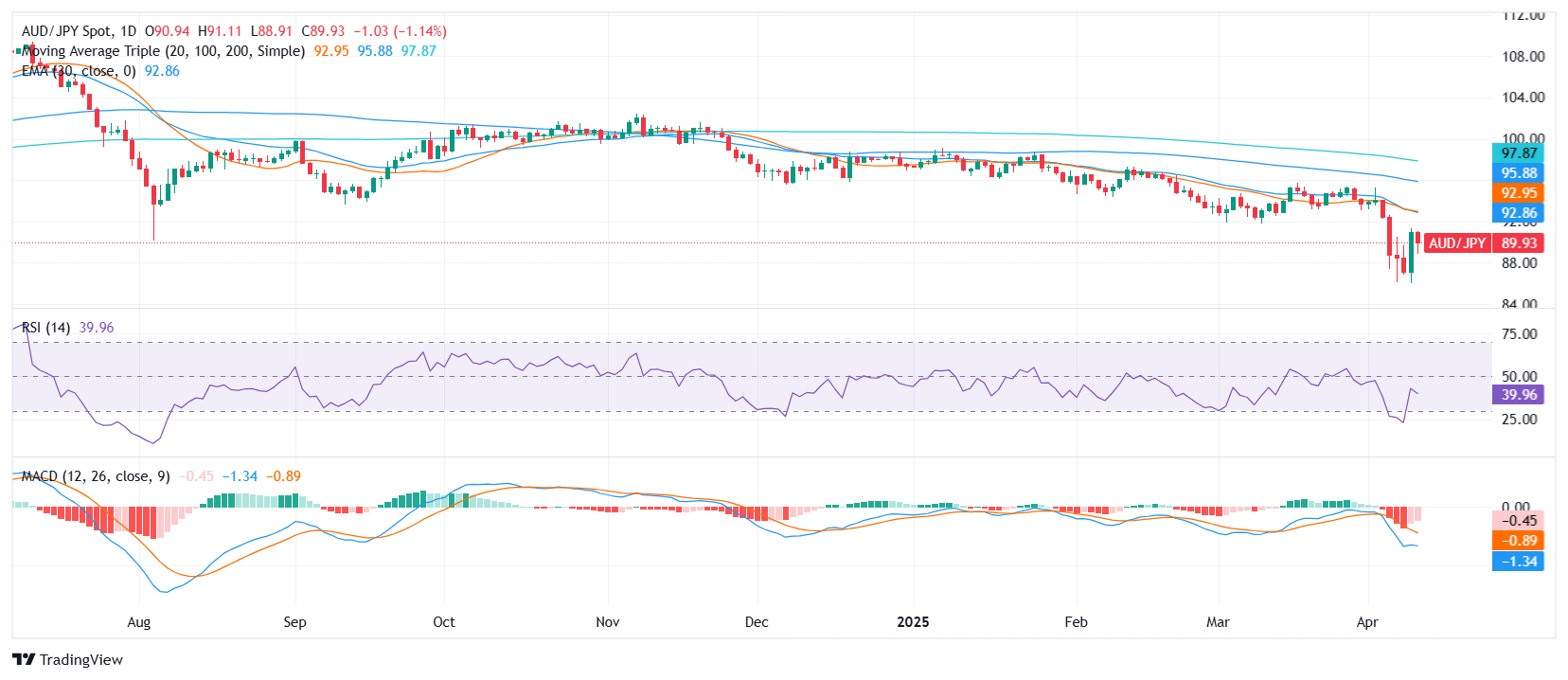Select the AUD/JPY Spot symbol title

[x=79, y=31]
